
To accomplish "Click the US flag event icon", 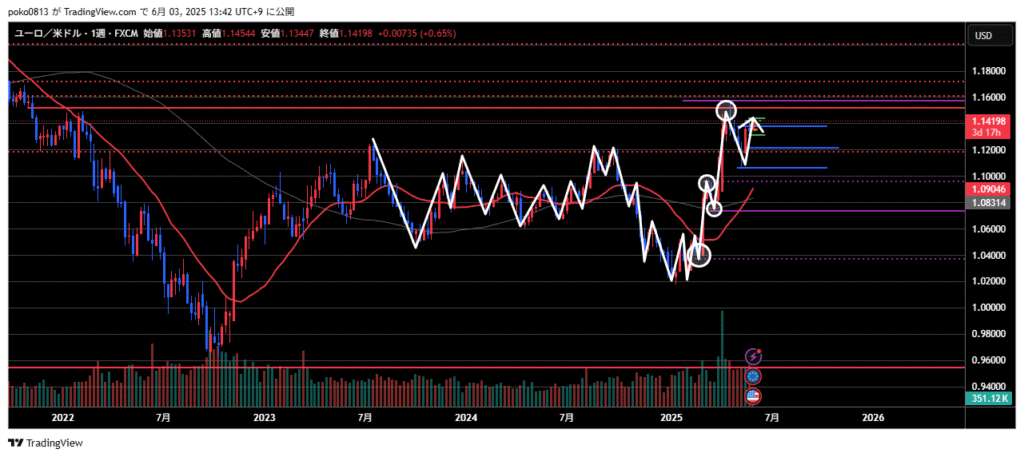I will [753, 396].
